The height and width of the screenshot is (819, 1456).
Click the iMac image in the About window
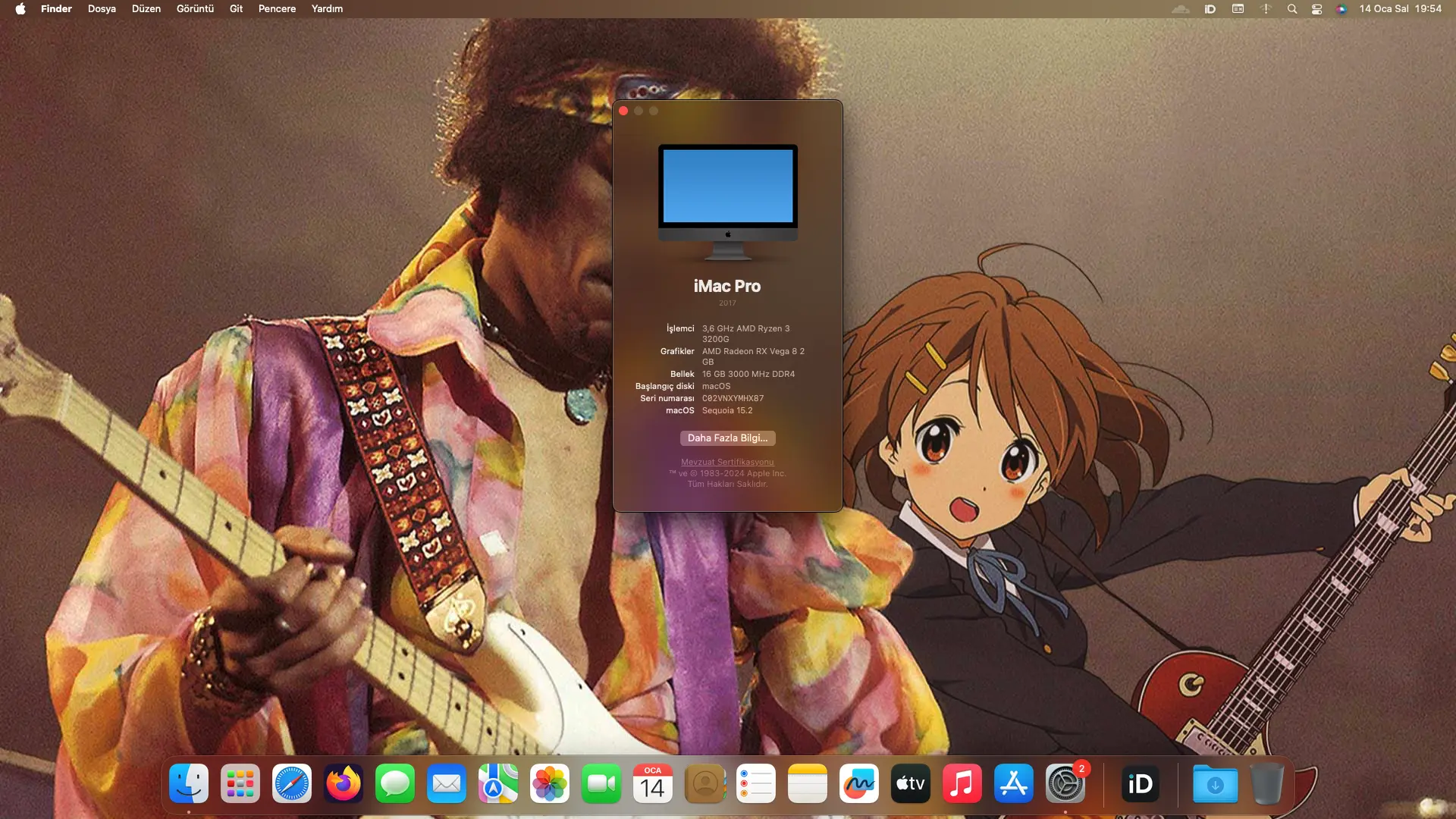click(x=728, y=202)
